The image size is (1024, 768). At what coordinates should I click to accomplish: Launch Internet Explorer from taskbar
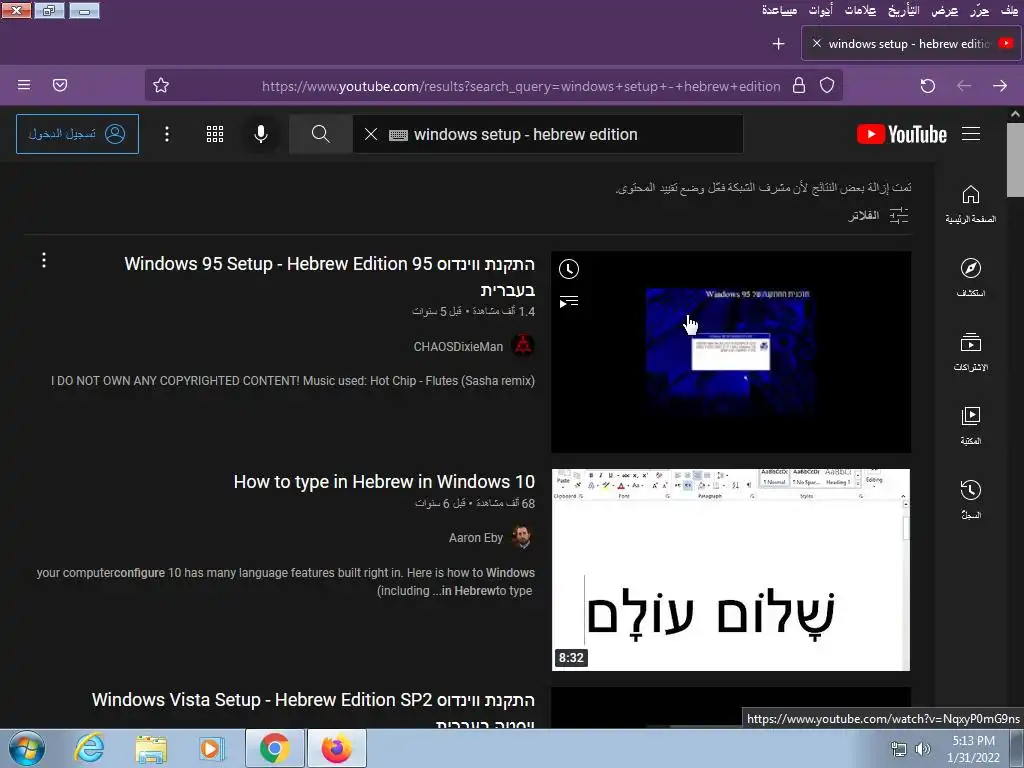pos(89,748)
